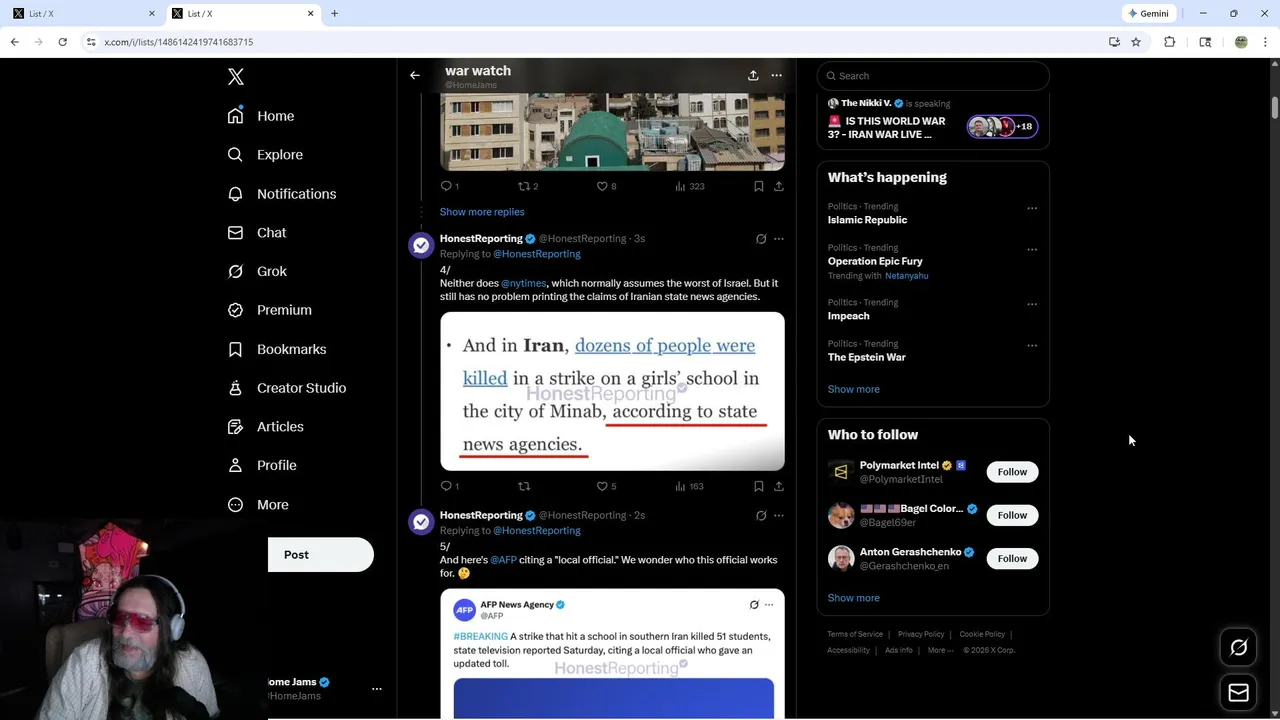Viewport: 1280px width, 720px height.
Task: Open Grok in sidebar
Action: 257,271
